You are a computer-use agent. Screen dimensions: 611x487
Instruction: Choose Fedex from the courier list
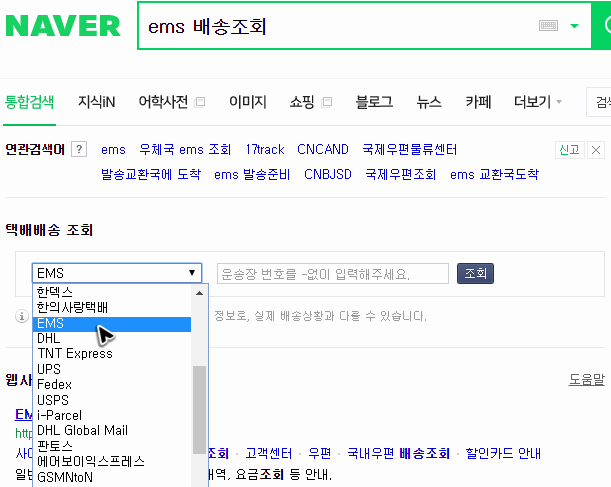112,385
